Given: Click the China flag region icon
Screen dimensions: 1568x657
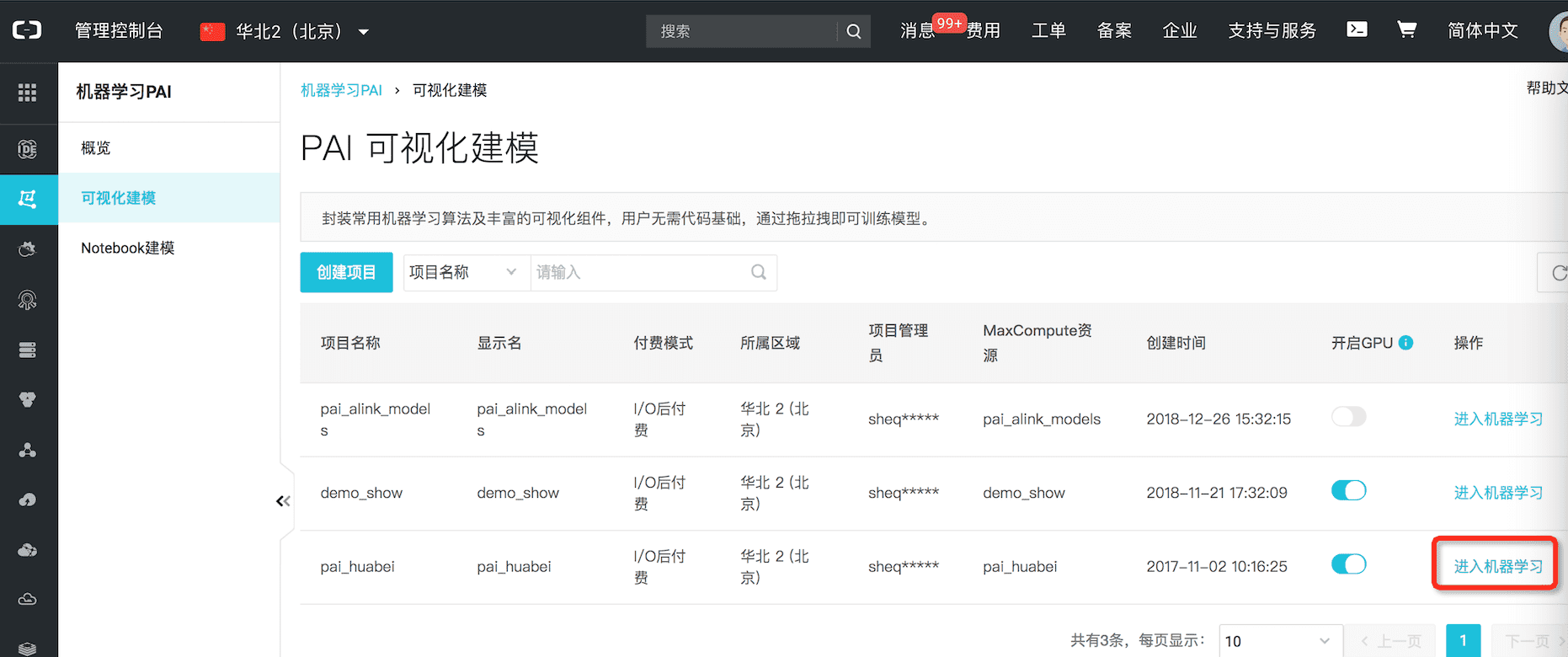Looking at the screenshot, I should (212, 31).
